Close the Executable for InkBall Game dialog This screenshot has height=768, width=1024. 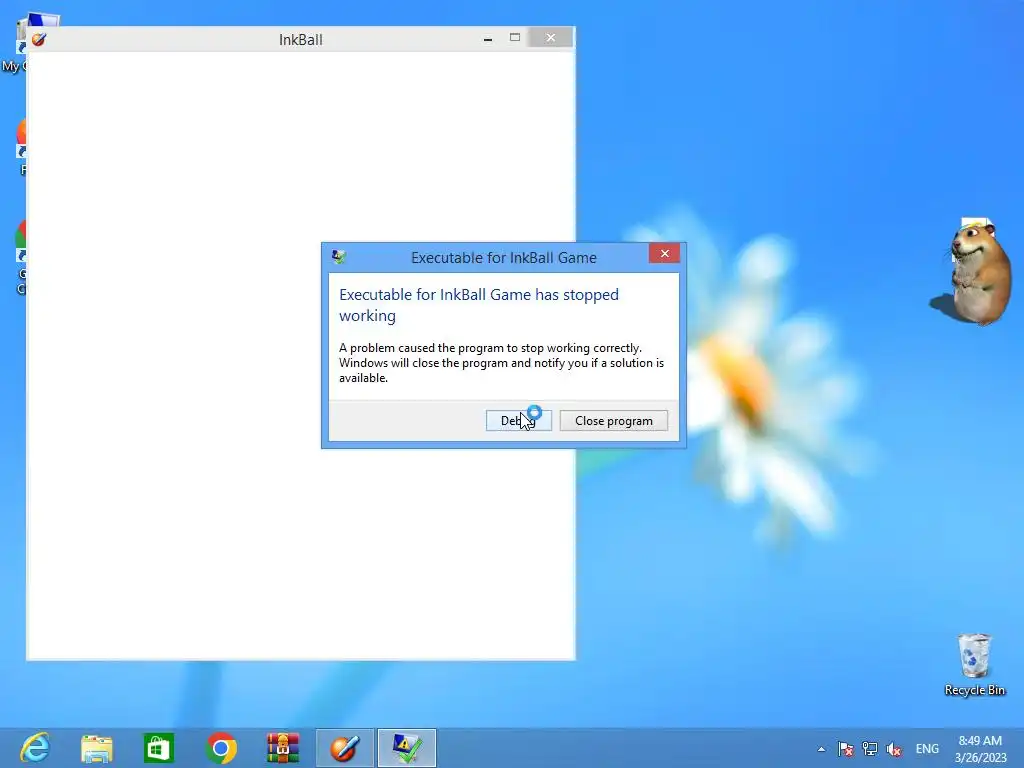point(664,253)
